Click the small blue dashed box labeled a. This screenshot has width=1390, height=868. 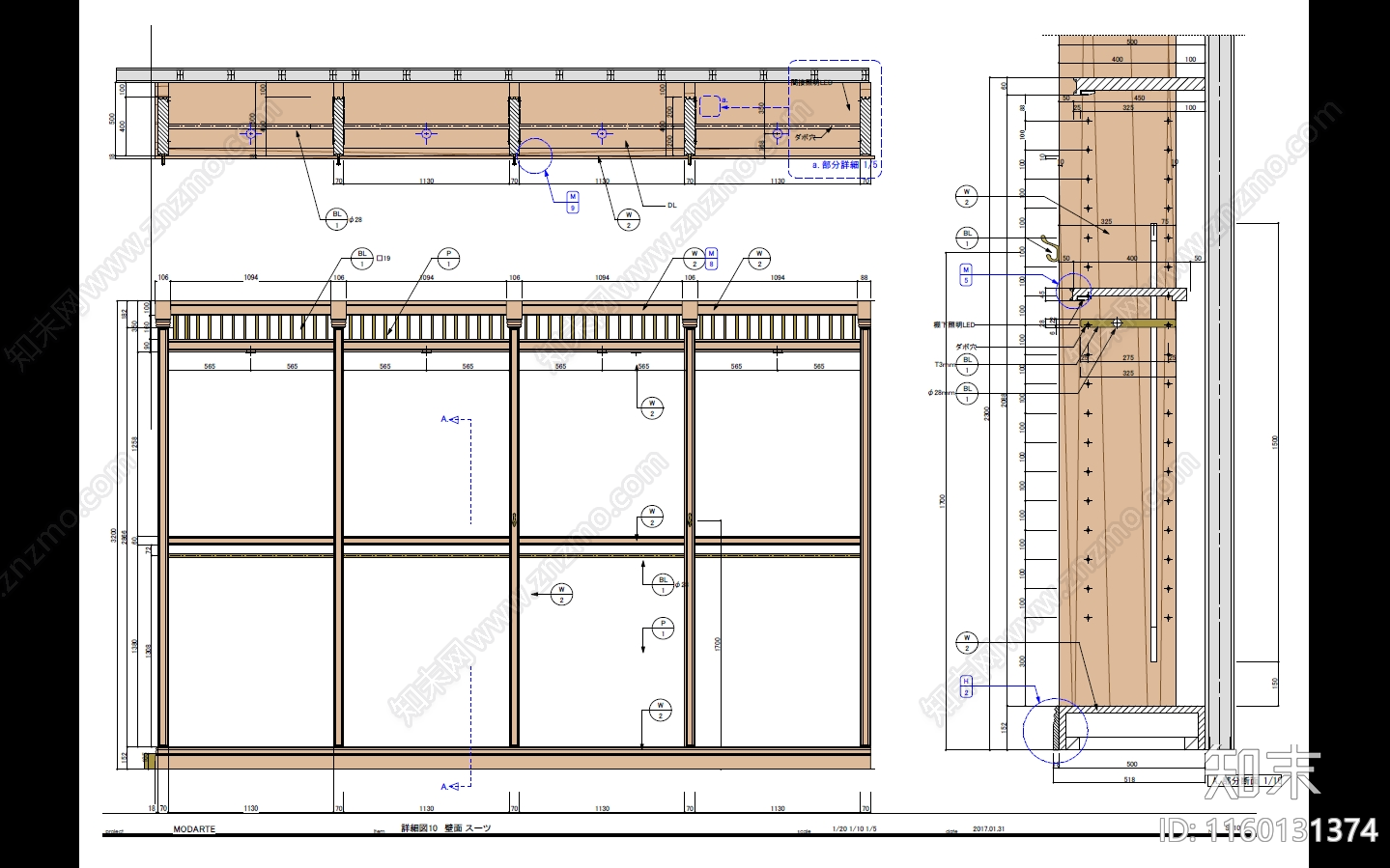point(710,105)
